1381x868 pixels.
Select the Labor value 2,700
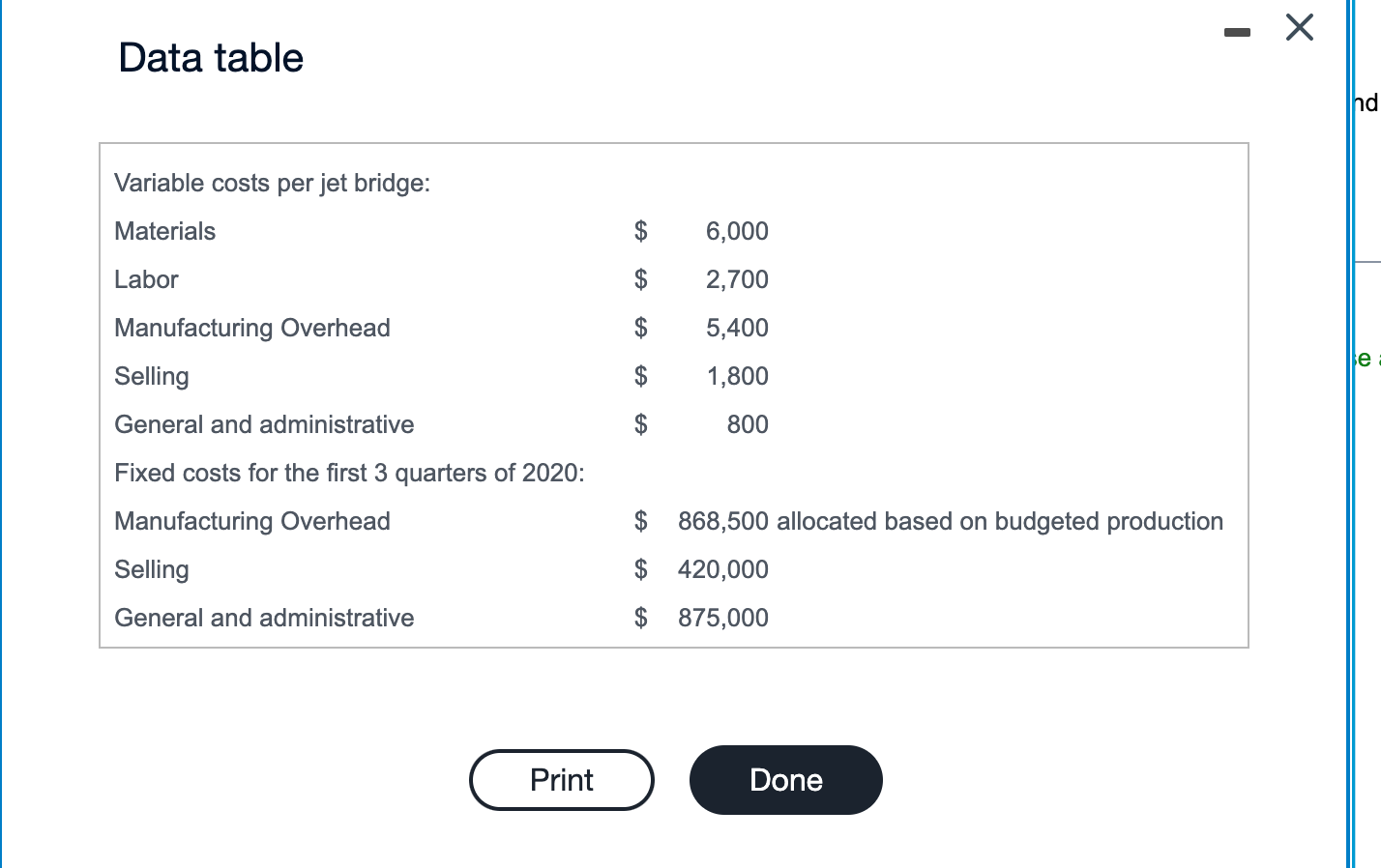(737, 279)
